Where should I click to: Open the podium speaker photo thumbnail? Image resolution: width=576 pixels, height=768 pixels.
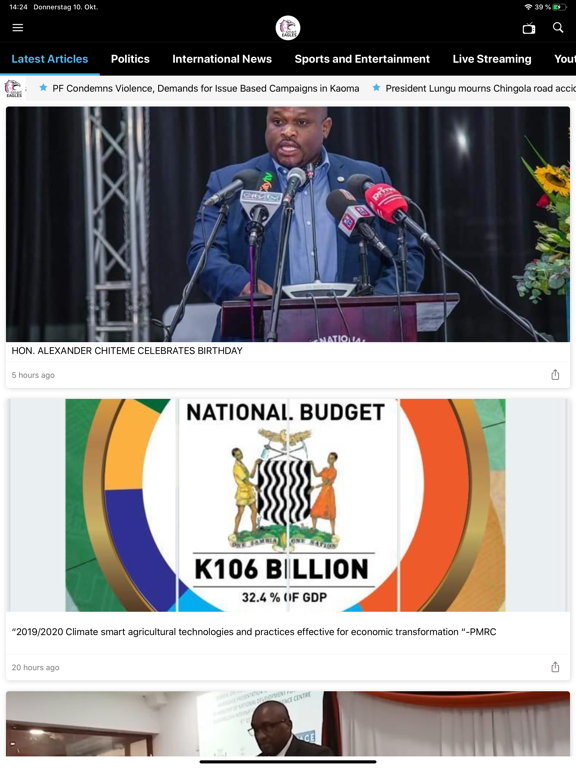pyautogui.click(x=288, y=224)
